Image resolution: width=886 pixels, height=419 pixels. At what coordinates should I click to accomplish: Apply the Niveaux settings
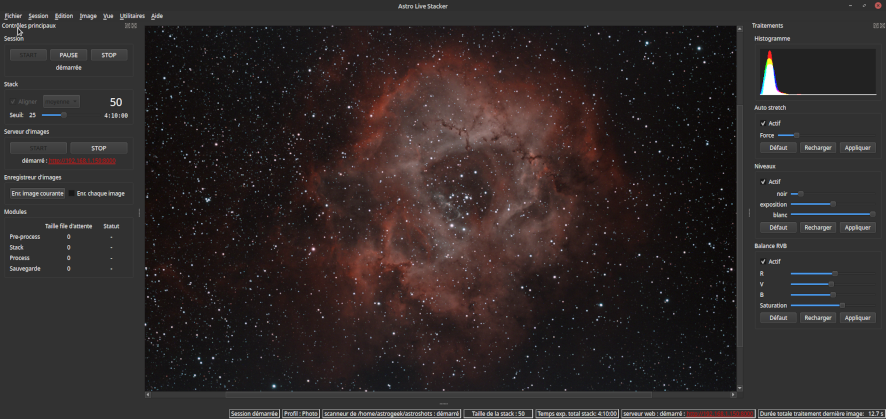[858, 227]
